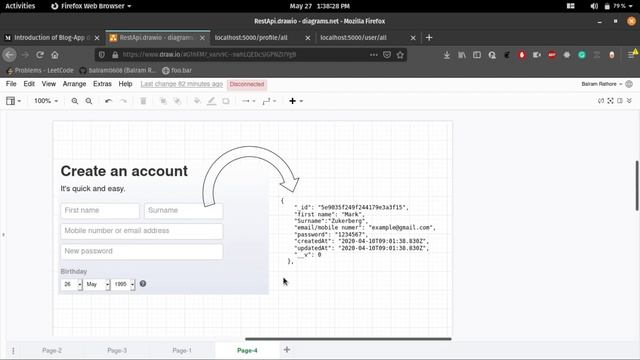This screenshot has width=640, height=360.
Task: Click the Surname input field
Action: pyautogui.click(x=184, y=211)
